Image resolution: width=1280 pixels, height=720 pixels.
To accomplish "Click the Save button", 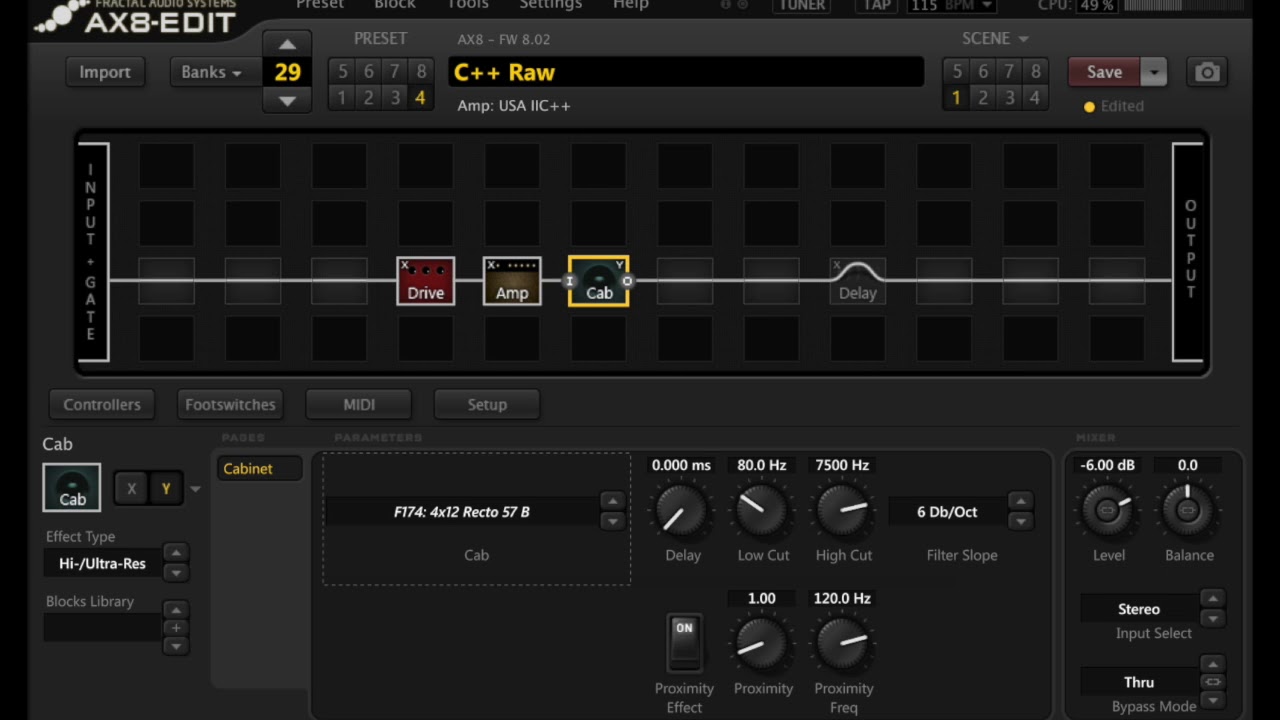I will [1104, 72].
